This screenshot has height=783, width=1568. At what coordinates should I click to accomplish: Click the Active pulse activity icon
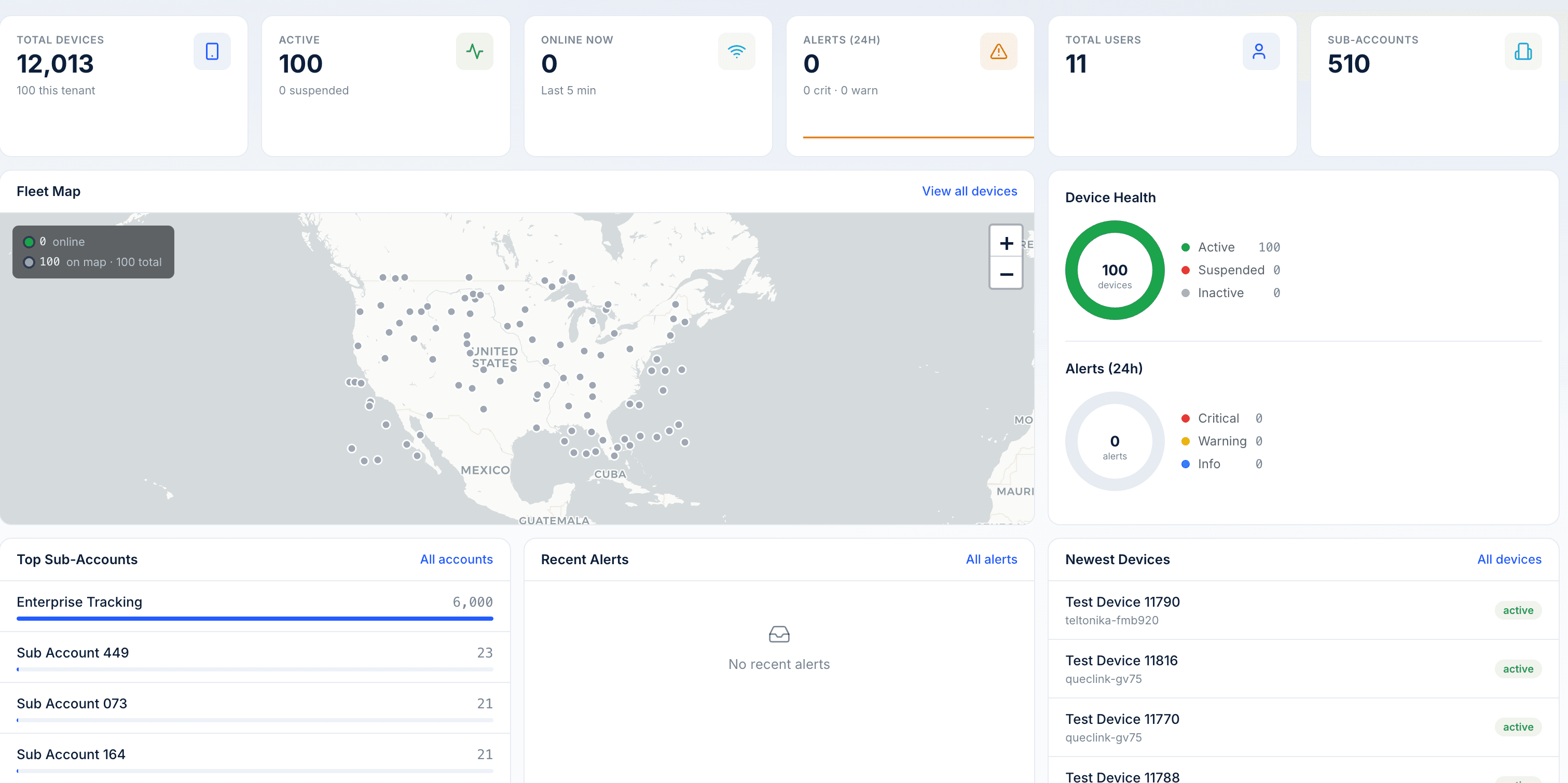click(x=474, y=52)
